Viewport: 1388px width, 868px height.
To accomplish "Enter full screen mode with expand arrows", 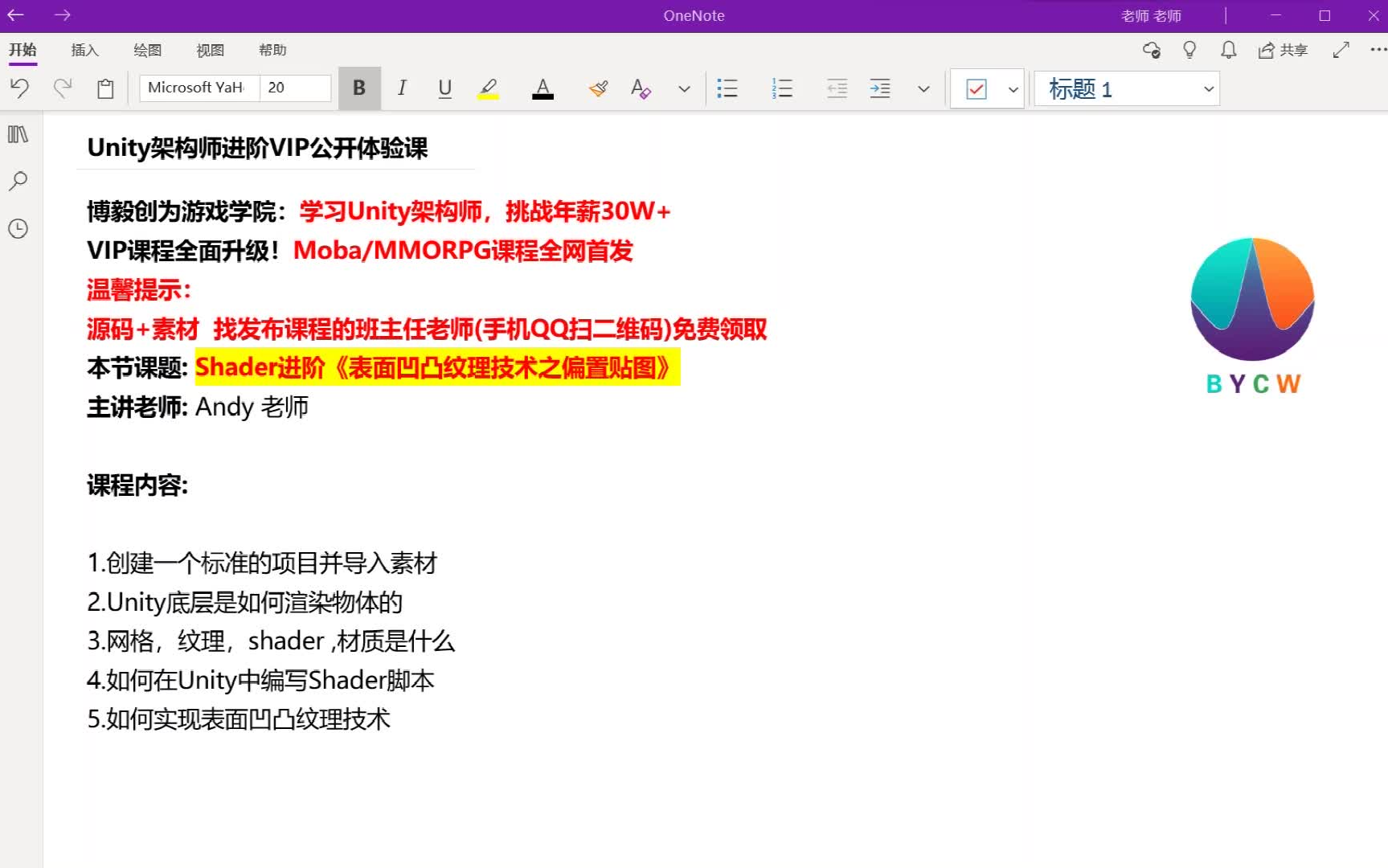I will [x=1341, y=50].
